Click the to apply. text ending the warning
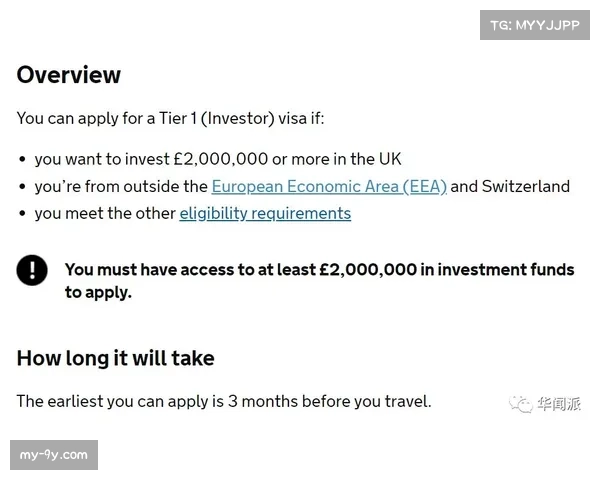 98,293
